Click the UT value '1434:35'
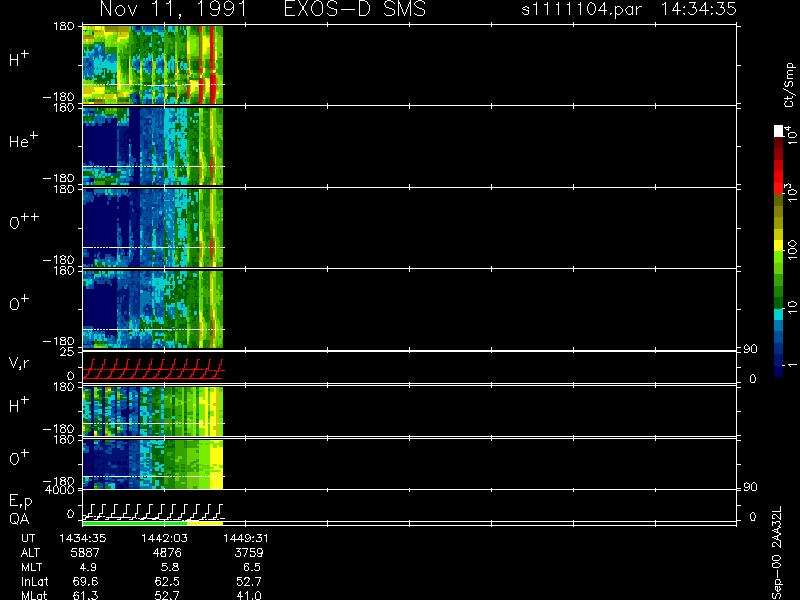This screenshot has width=800, height=600. point(82,538)
